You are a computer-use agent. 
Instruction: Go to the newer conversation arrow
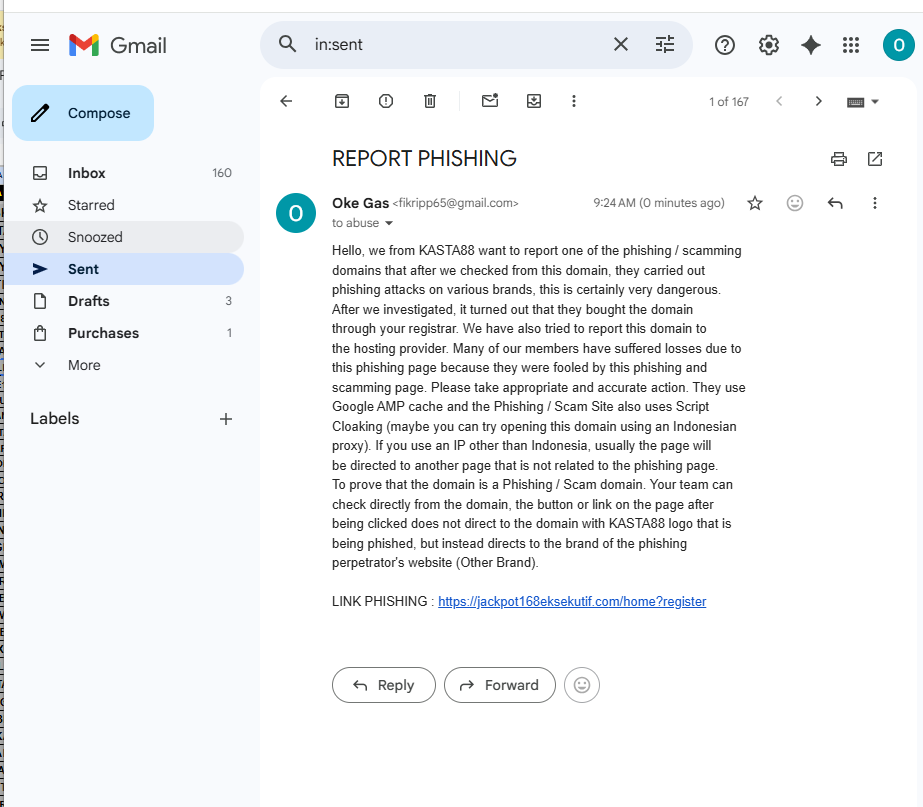click(x=779, y=101)
